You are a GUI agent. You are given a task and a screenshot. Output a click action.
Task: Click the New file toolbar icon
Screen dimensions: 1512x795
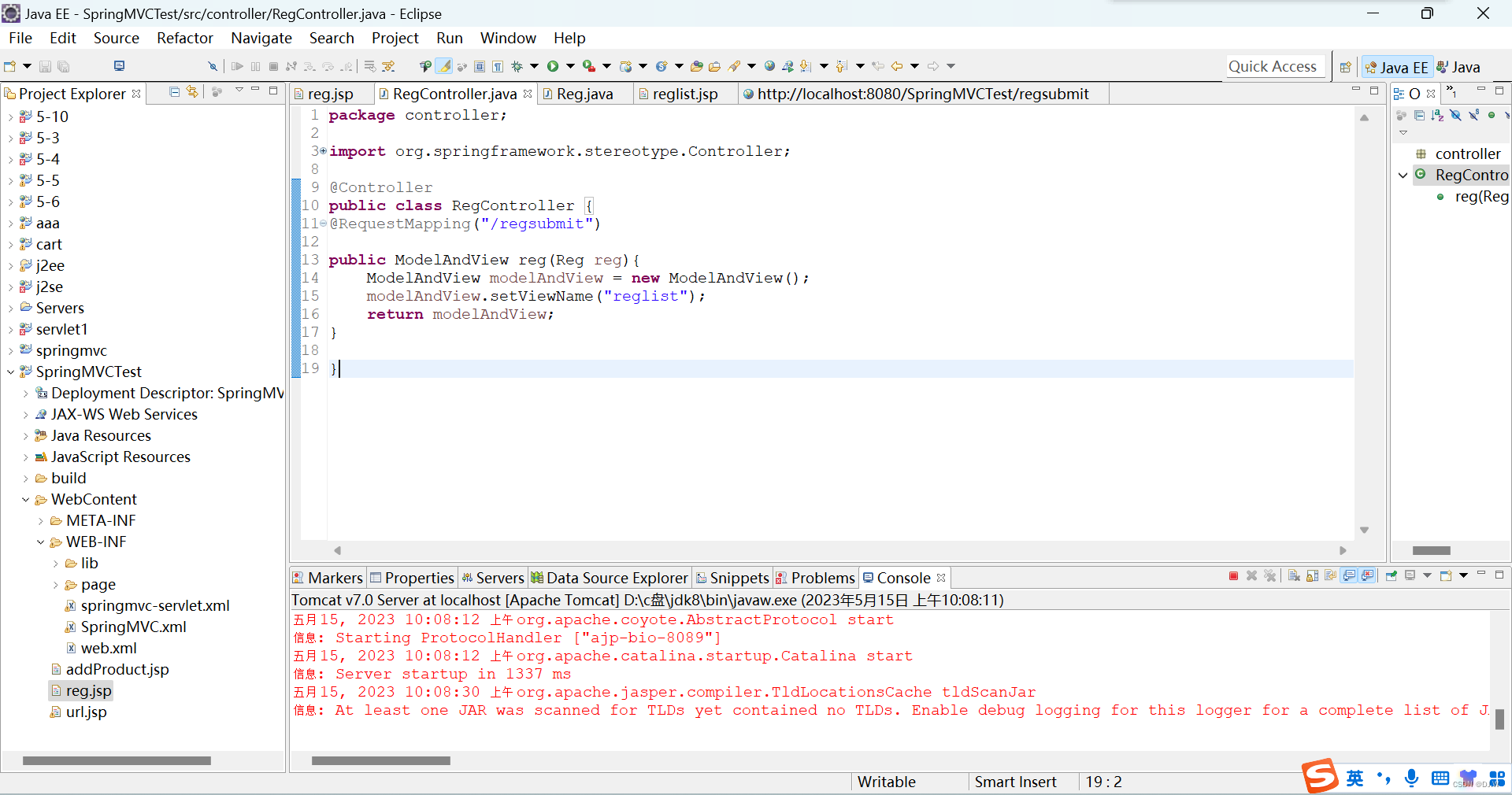click(10, 66)
